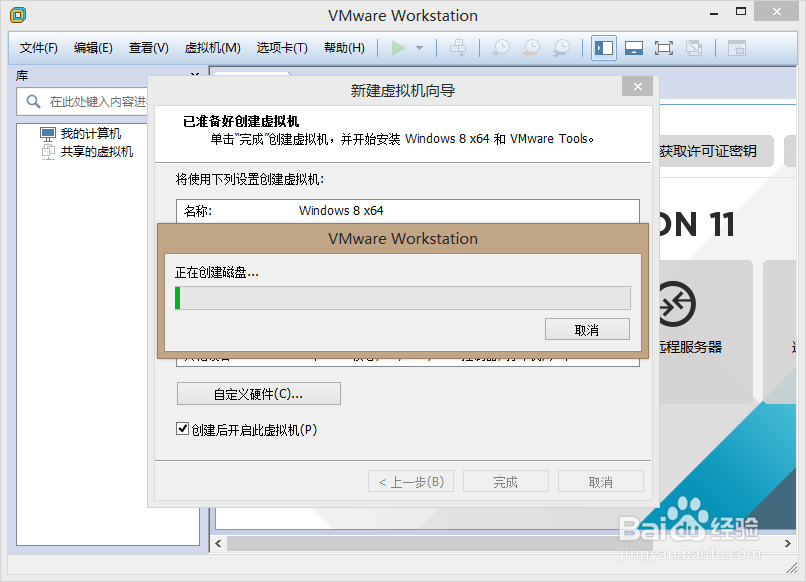
Task: Minimize the VMware Workstation window
Action: pos(713,13)
